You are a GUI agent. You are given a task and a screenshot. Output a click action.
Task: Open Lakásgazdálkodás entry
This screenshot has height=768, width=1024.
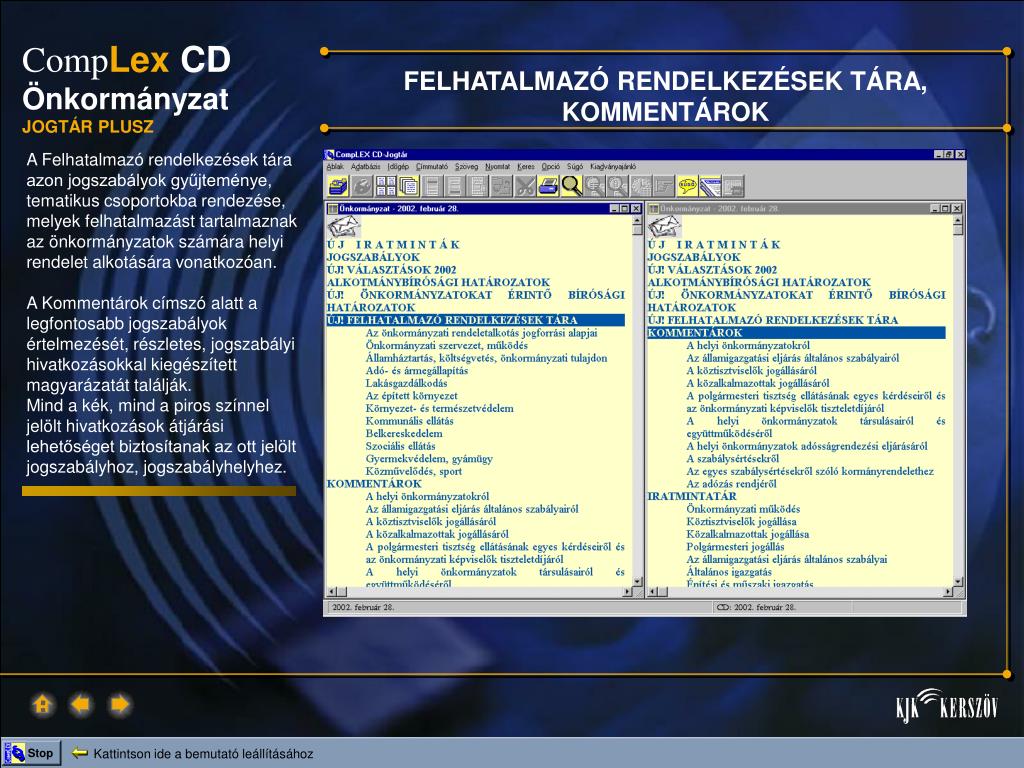tap(406, 383)
